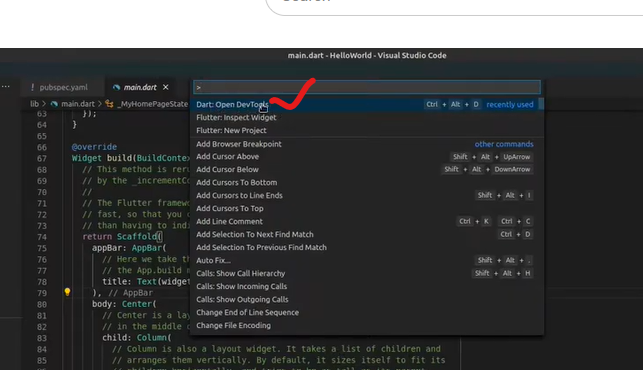This screenshot has width=643, height=370.
Task: Click the Dart icon in the main.dart breadcrumb
Action: click(54, 104)
